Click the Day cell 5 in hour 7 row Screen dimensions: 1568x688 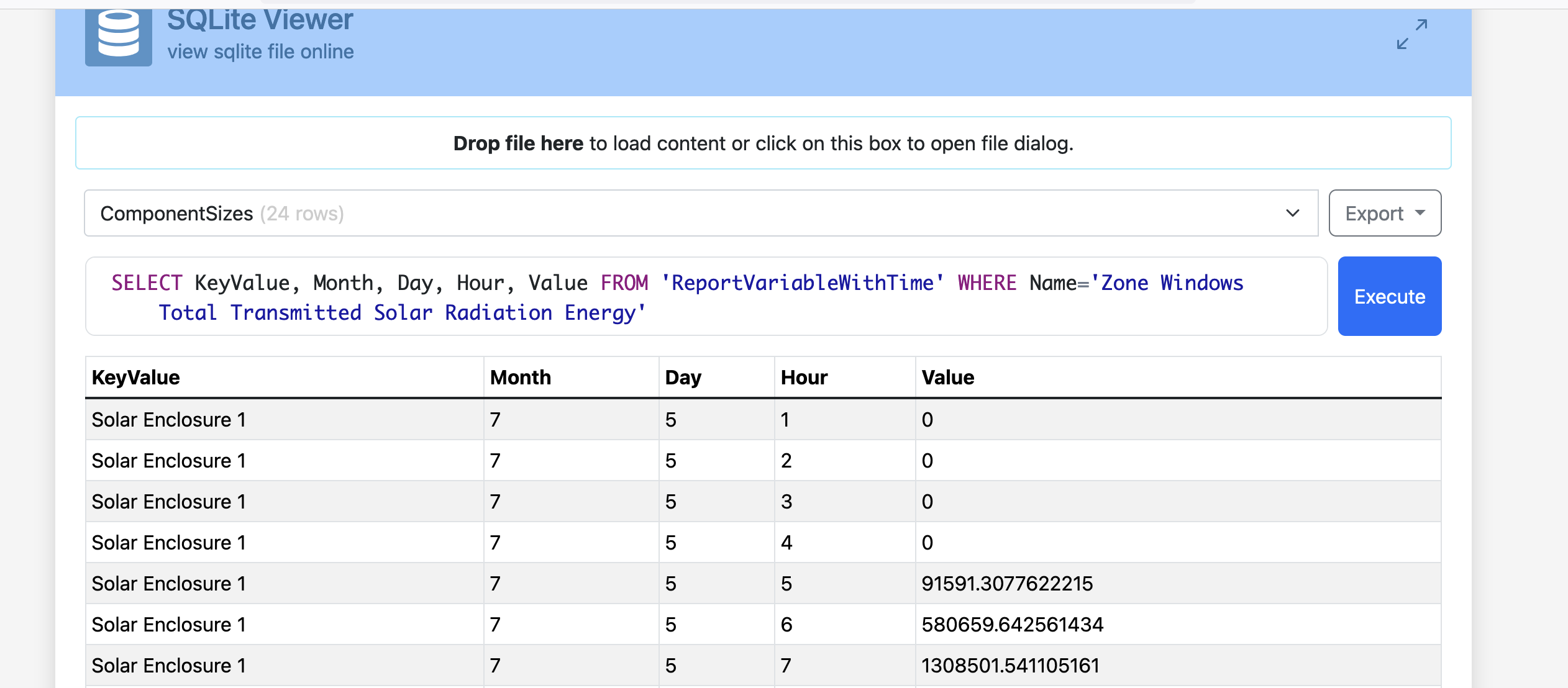point(717,666)
